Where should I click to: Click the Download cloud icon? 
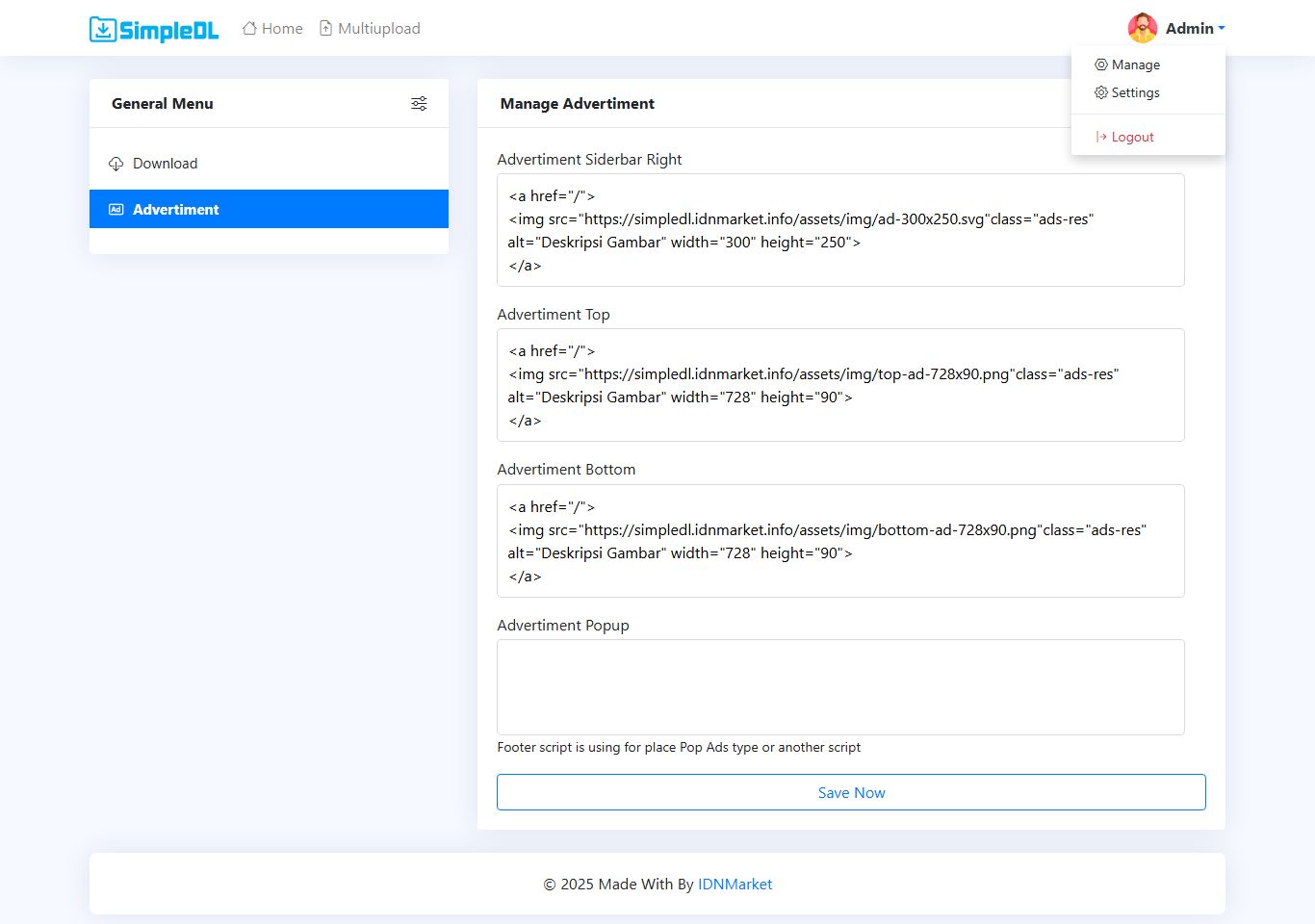click(x=116, y=164)
